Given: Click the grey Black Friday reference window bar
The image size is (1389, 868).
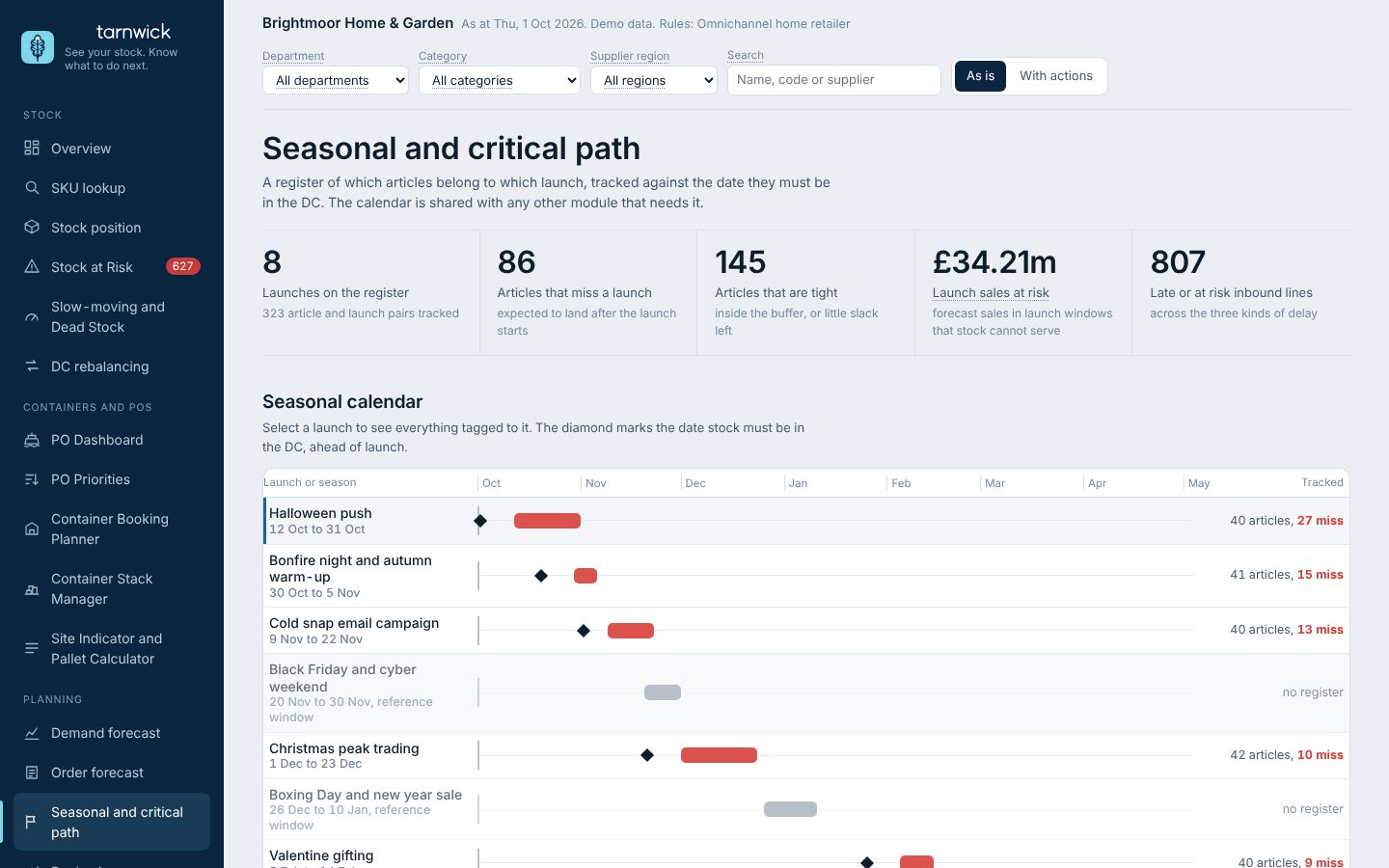Looking at the screenshot, I should coord(663,692).
